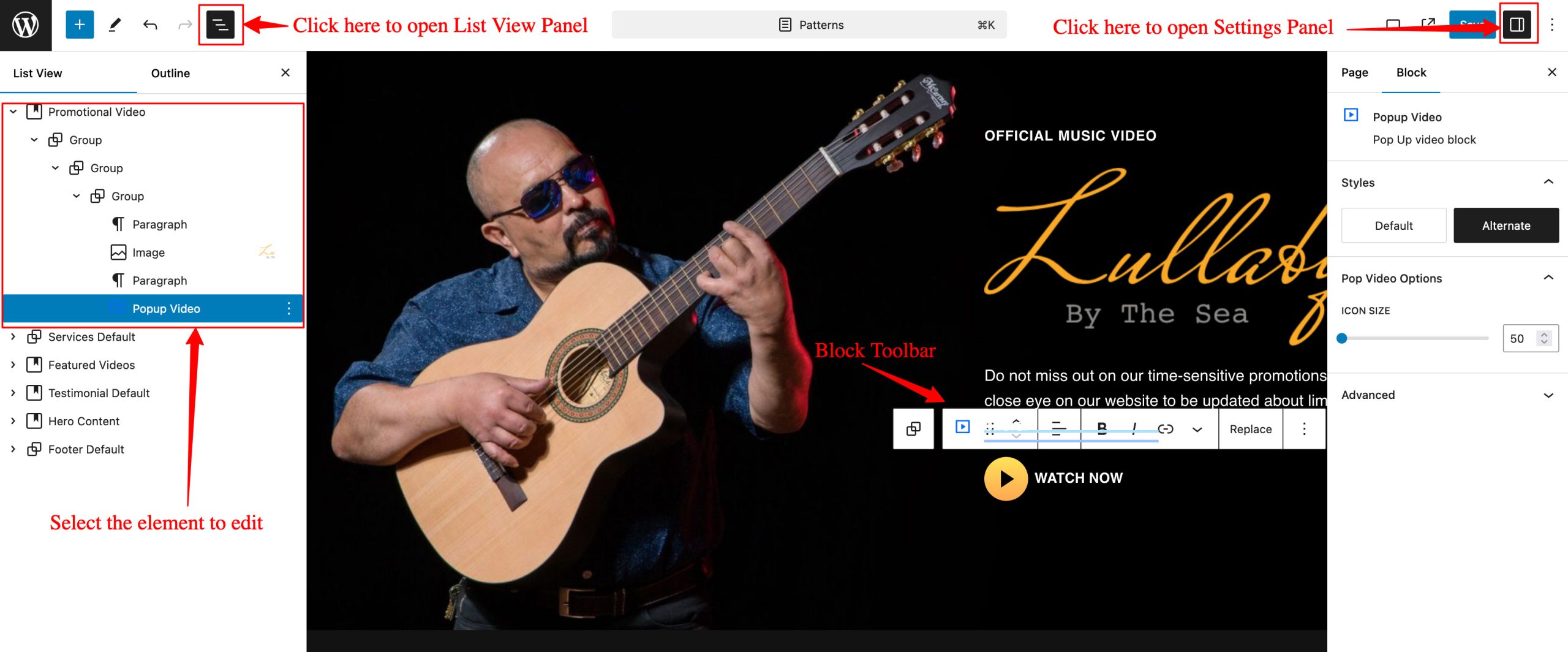1568x652 pixels.
Task: Choose the Default style option
Action: (1393, 226)
